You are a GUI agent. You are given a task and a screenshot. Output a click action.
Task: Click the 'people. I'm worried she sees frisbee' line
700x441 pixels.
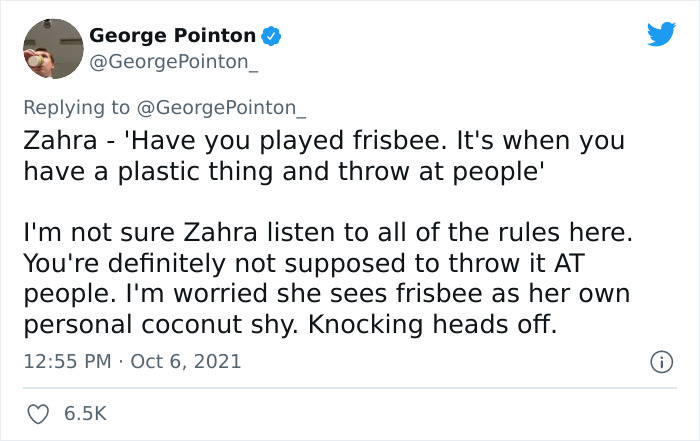(x=327, y=295)
